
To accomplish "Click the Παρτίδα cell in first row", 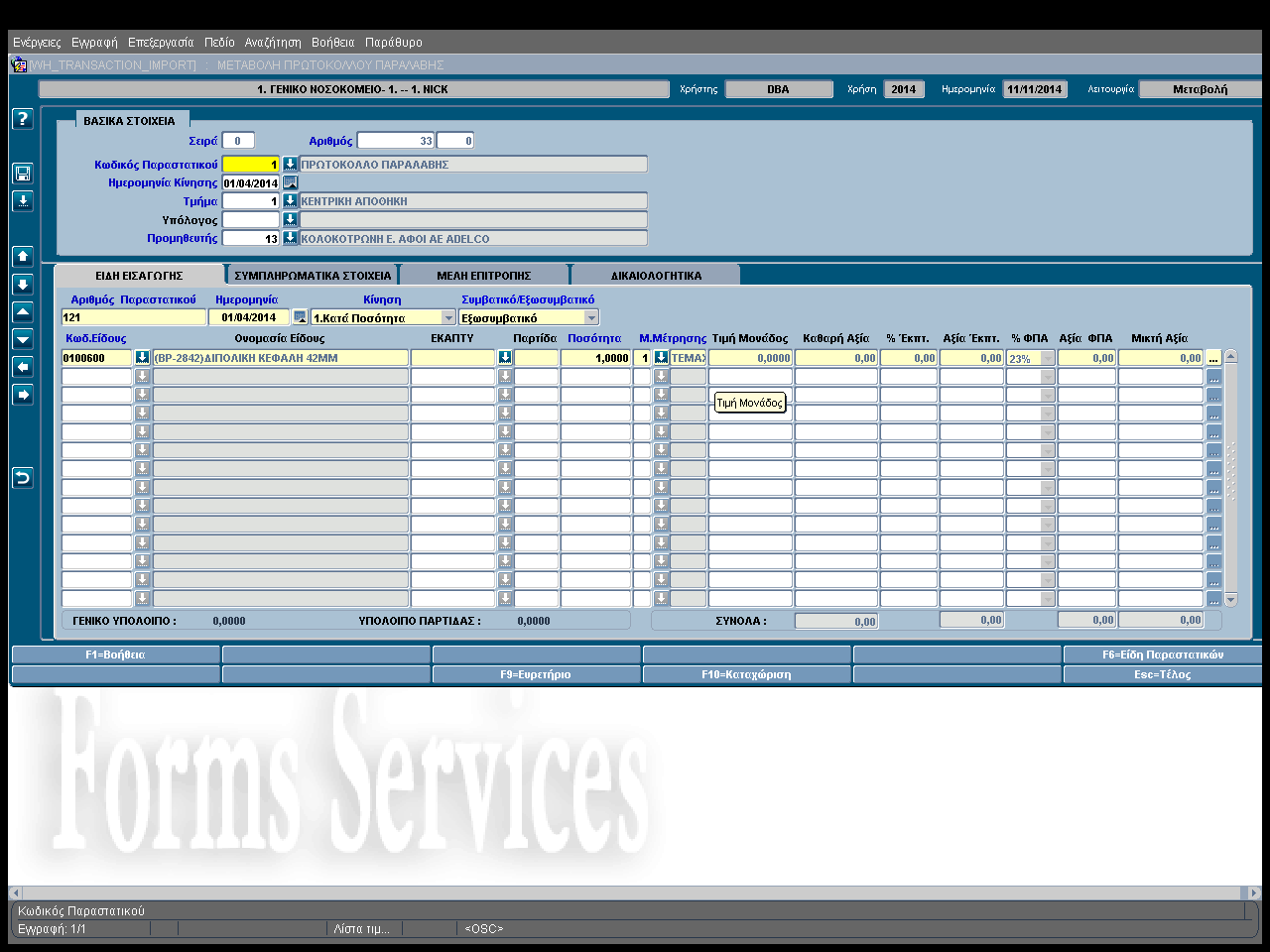I will (x=536, y=358).
